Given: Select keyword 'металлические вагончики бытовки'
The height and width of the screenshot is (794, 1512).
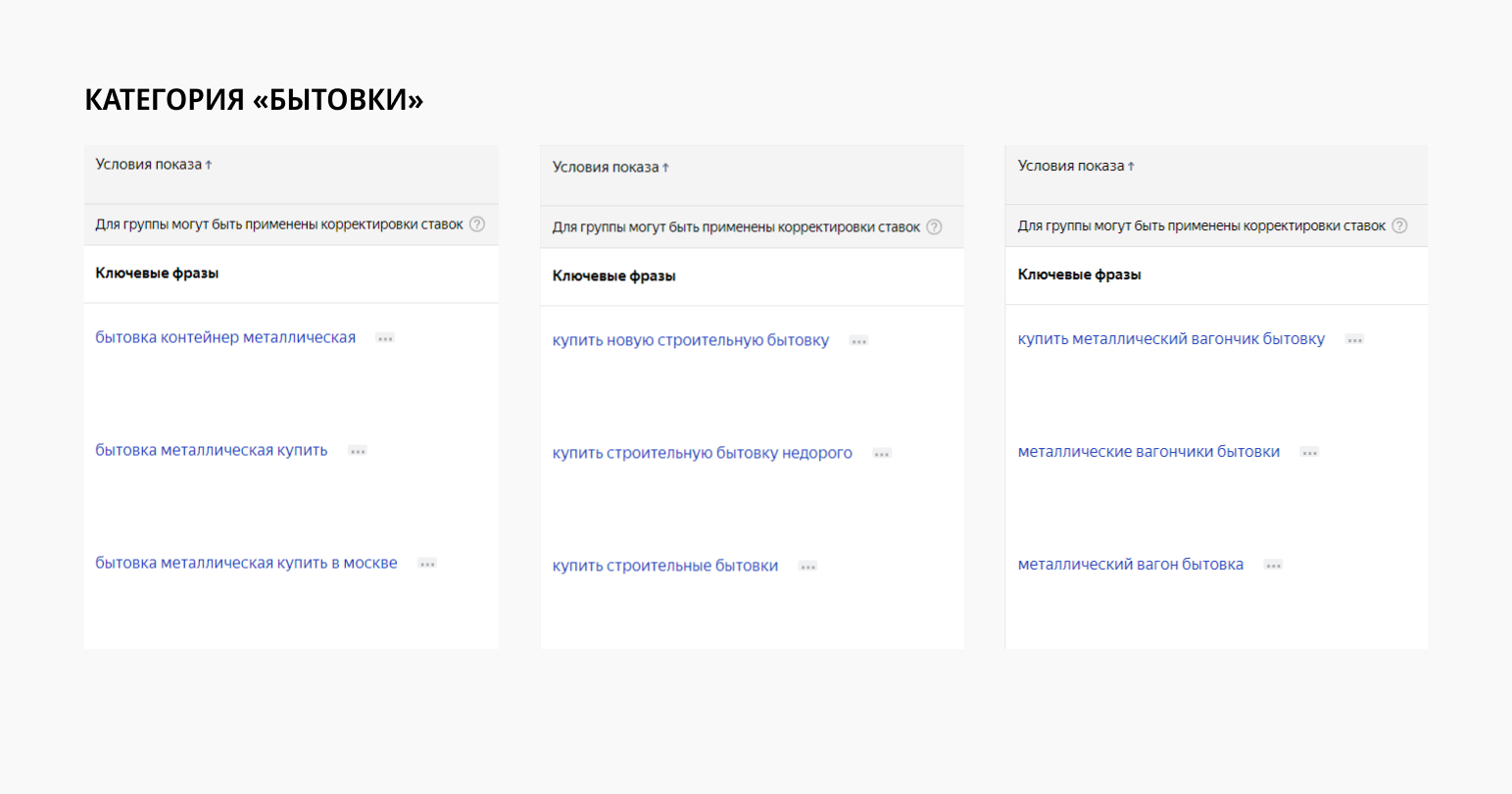Looking at the screenshot, I should [1148, 452].
